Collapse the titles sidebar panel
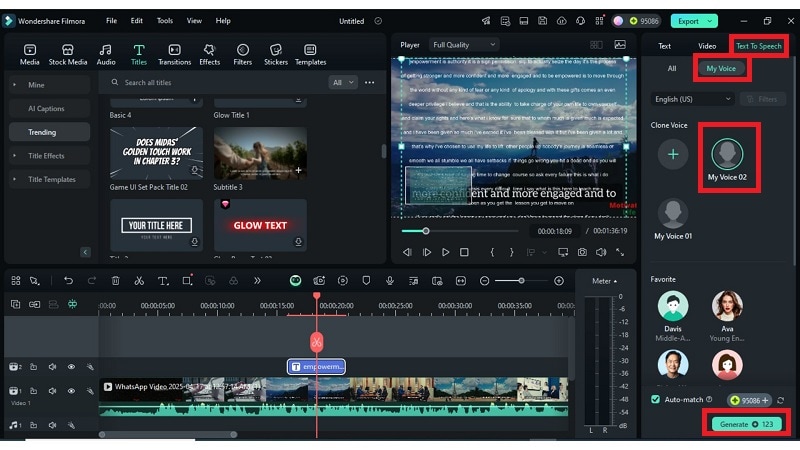 pos(85,252)
